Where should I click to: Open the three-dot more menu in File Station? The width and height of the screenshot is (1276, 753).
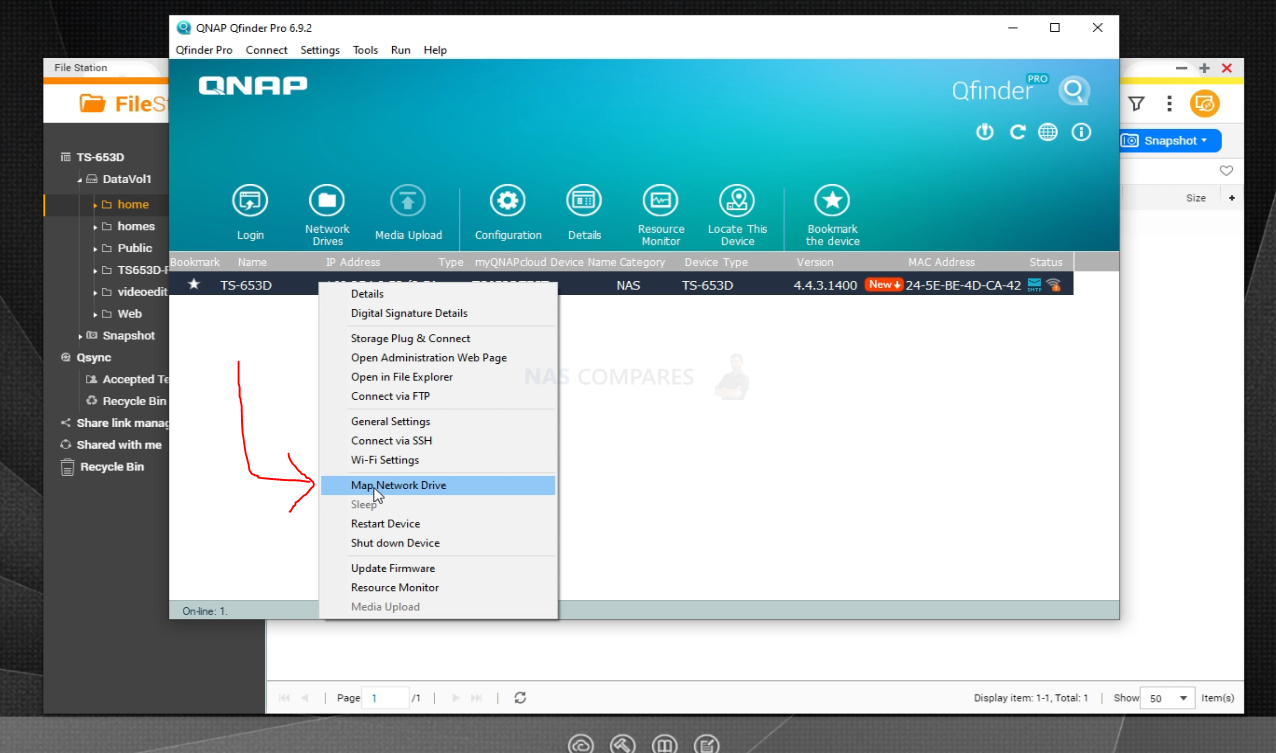(1169, 104)
